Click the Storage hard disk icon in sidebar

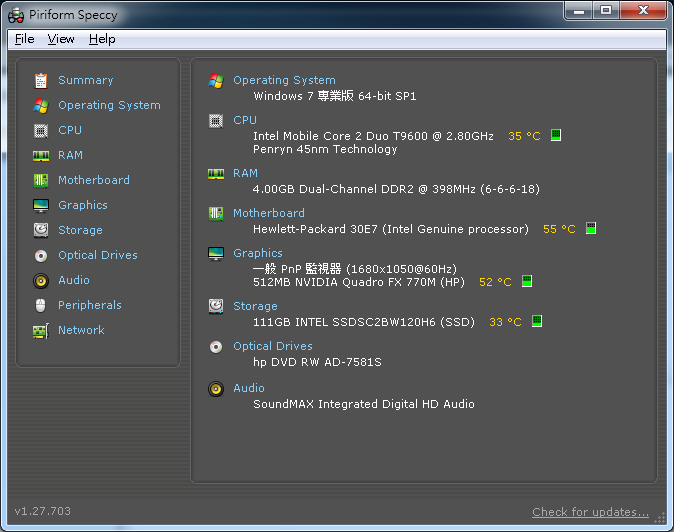point(41,230)
